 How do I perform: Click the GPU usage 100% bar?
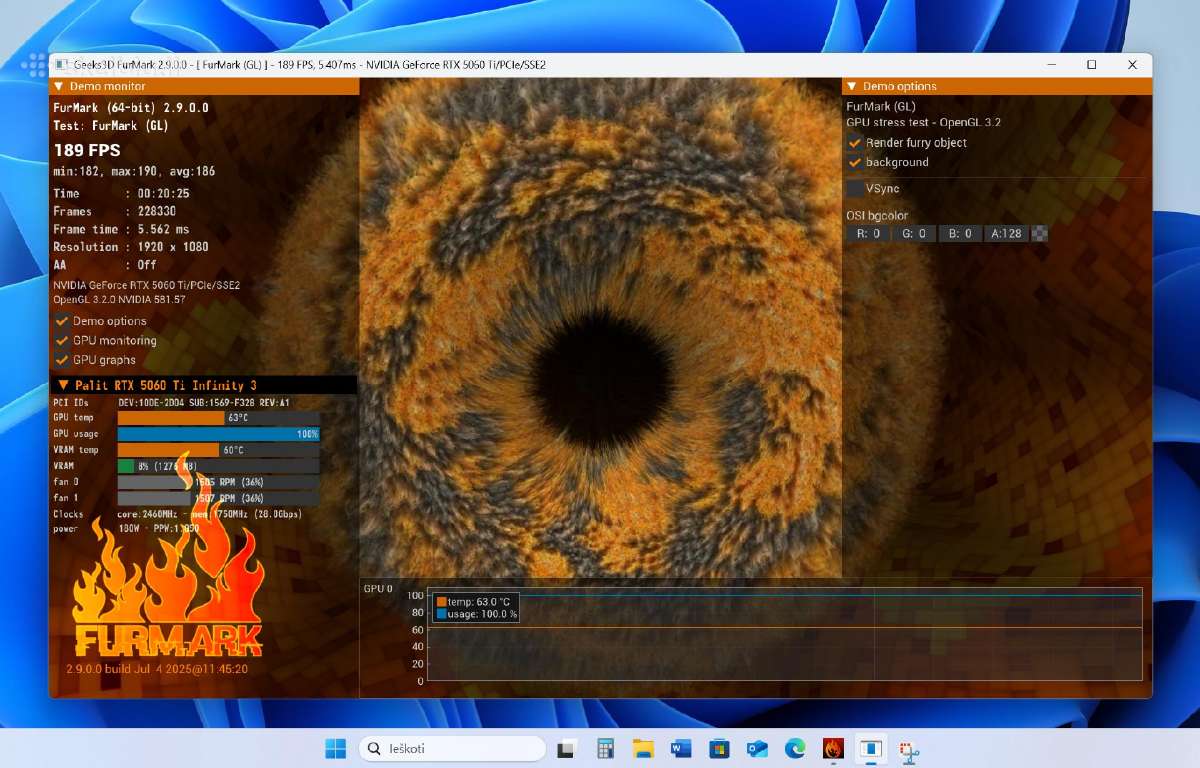click(x=219, y=434)
